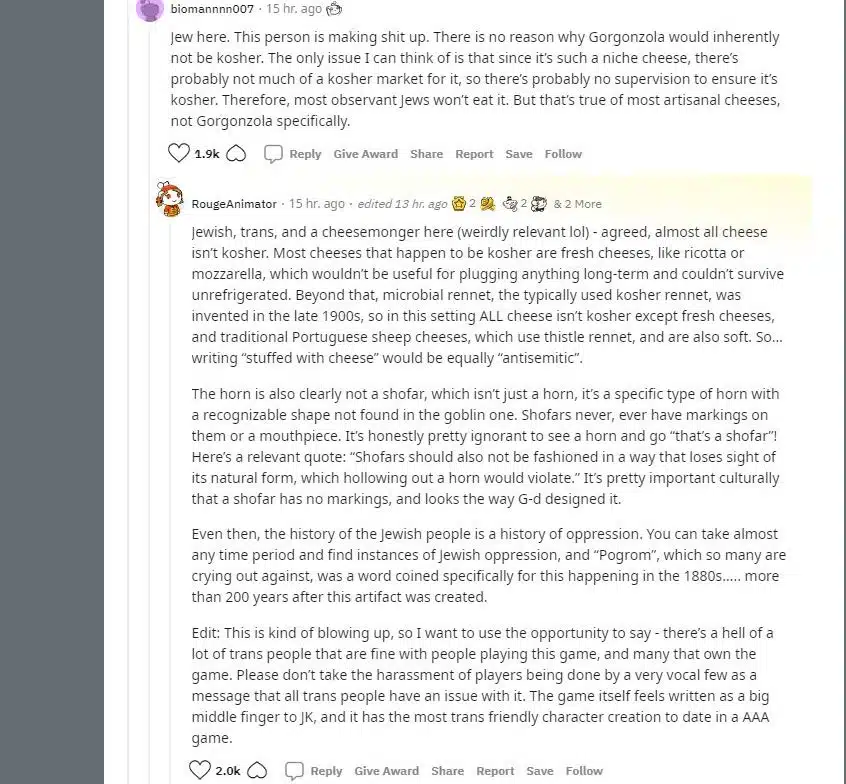
Task: Click the gold award icon on RougeAnimator's comment
Action: (459, 203)
